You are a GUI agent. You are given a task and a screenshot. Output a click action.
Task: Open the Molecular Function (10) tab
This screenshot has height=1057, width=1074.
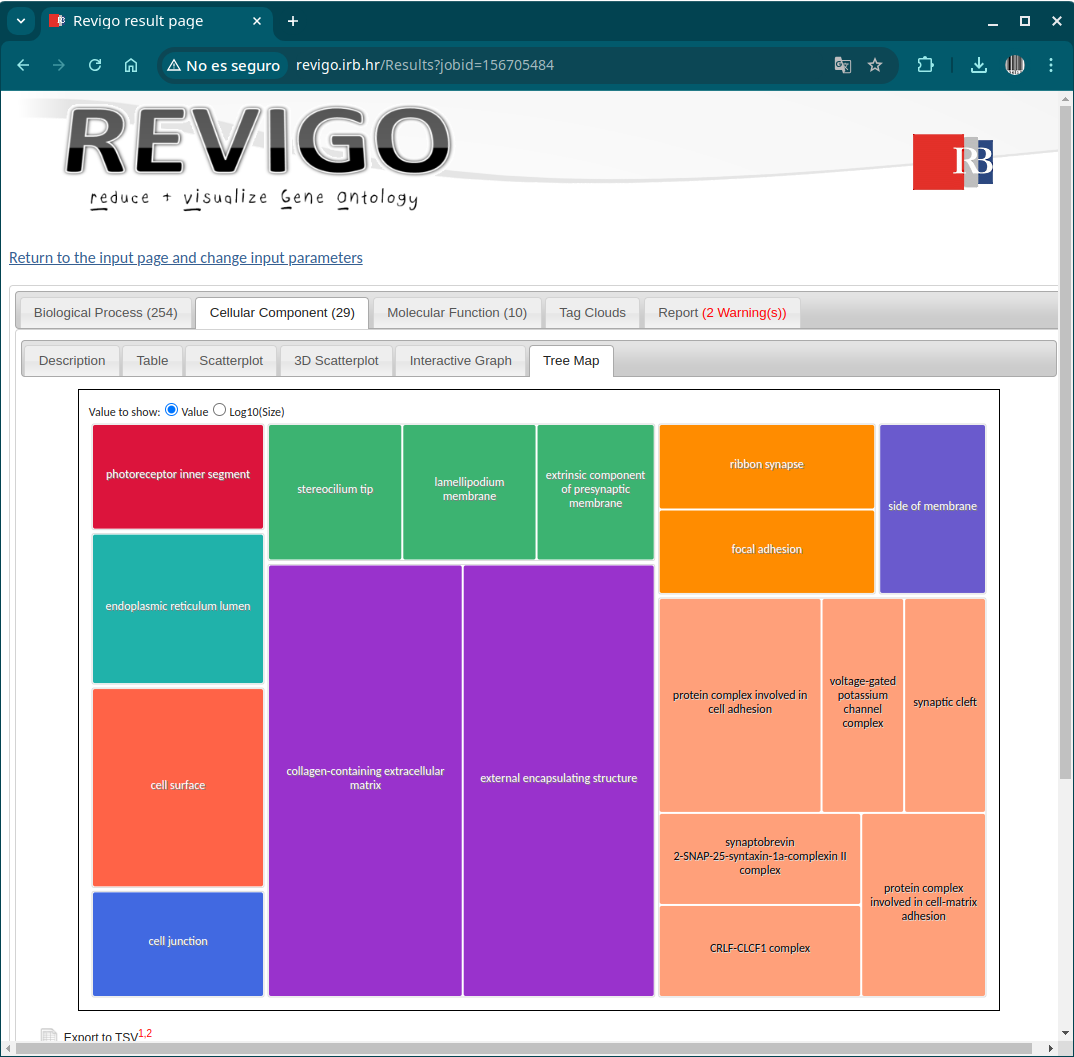click(x=457, y=313)
